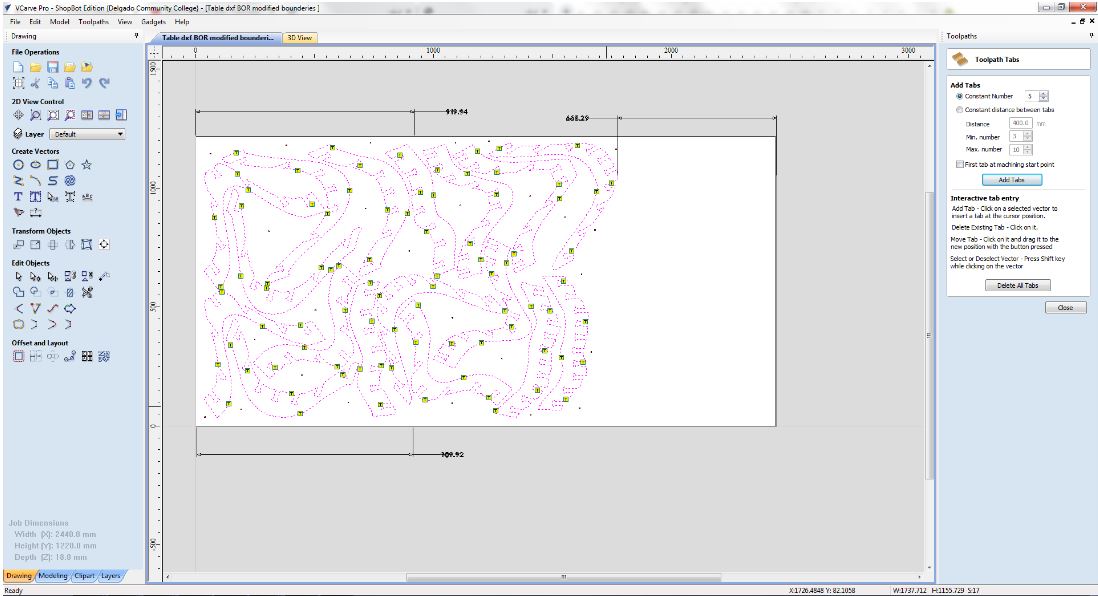Select the Draw Rectangle tool
Screen dimensions: 1098x596
[53, 165]
